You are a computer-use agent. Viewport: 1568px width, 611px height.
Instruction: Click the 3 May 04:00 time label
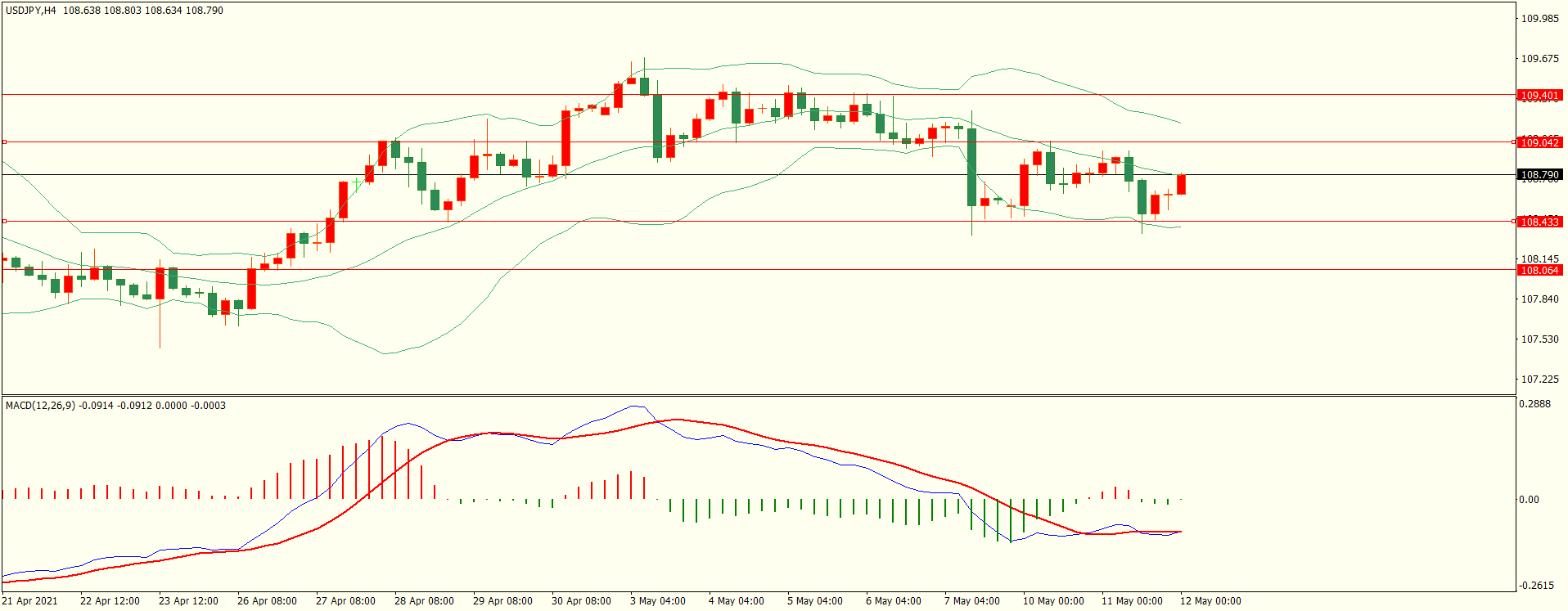coord(658,601)
